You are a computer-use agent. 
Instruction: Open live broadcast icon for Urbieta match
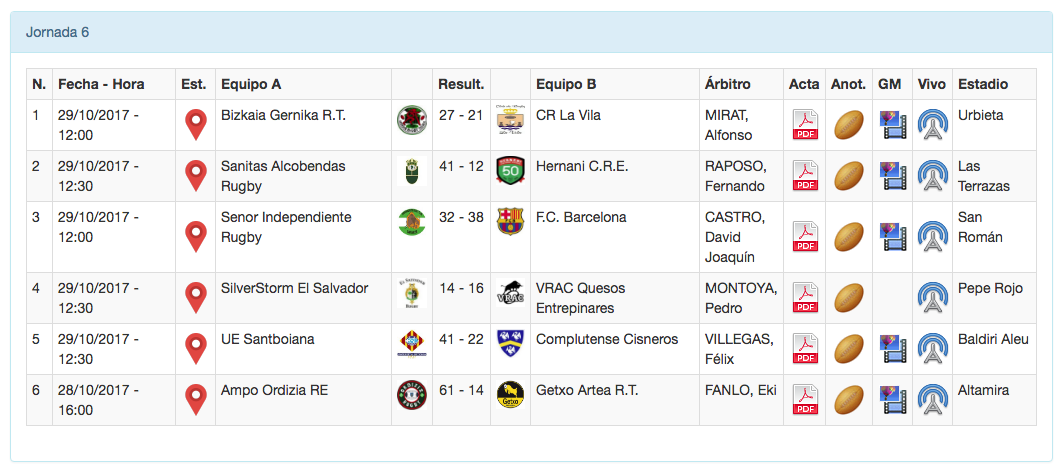[x=932, y=125]
